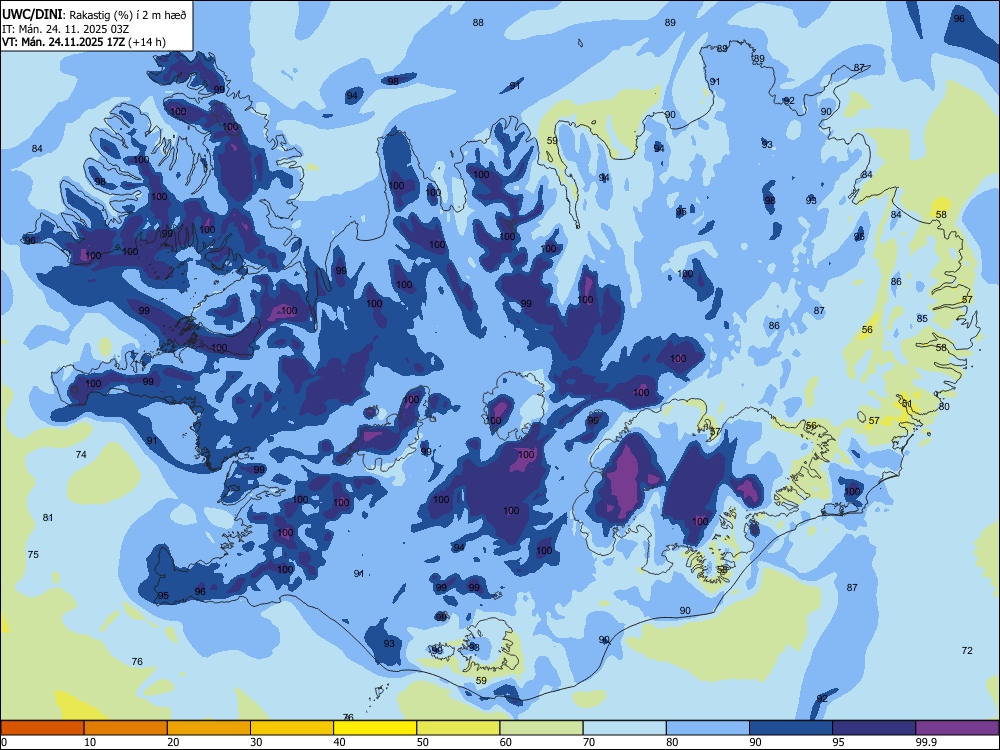Click the '88' humidity value on map
Screen dimensions: 1000x750
tap(478, 23)
